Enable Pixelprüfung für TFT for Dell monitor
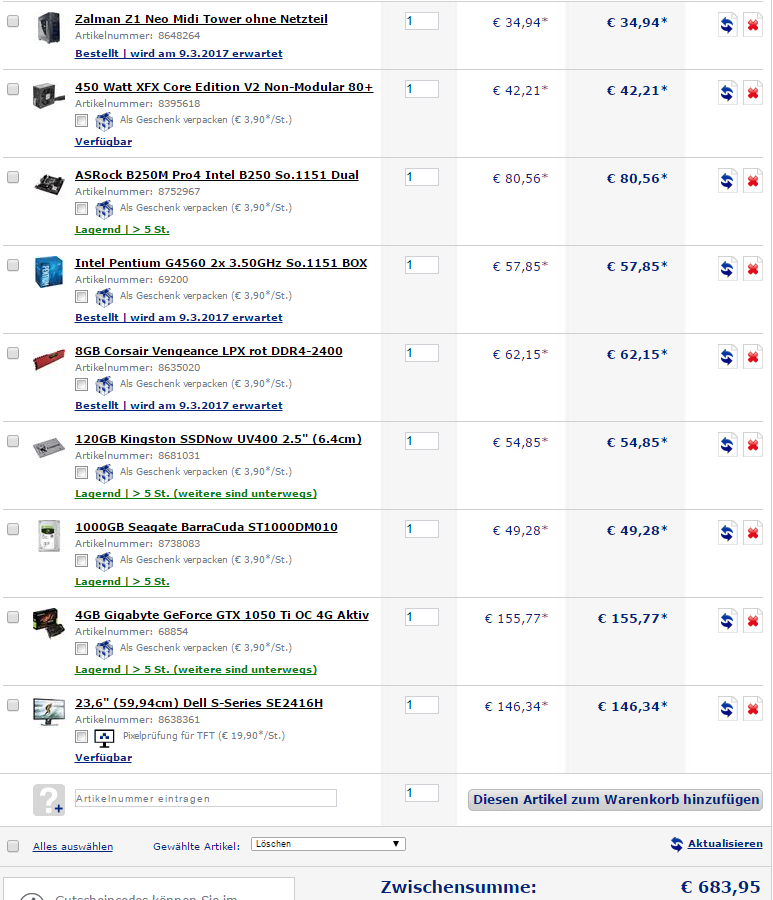Viewport: 773px width, 900px height. (x=81, y=736)
